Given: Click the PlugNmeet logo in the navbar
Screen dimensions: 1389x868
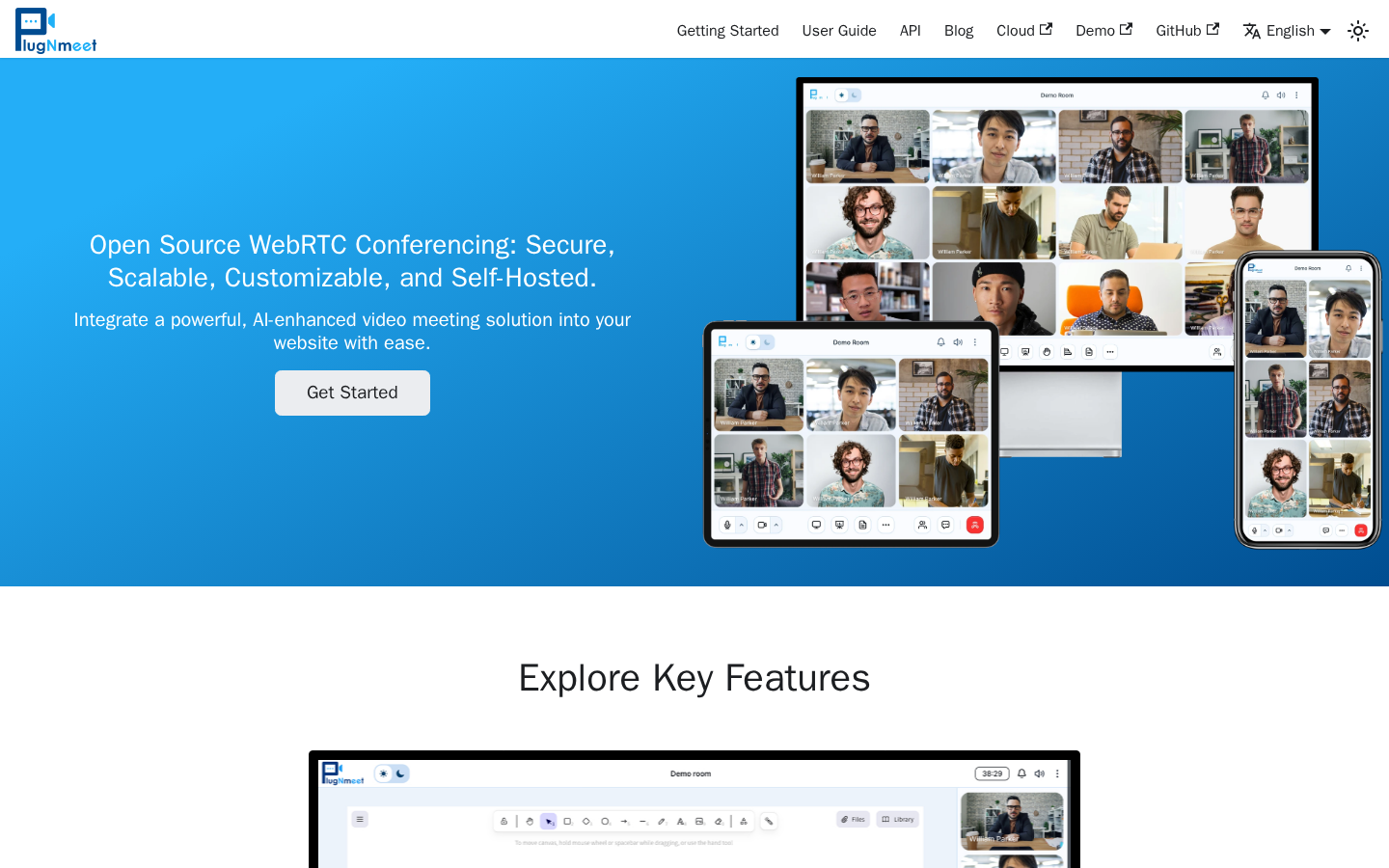Looking at the screenshot, I should [x=56, y=30].
